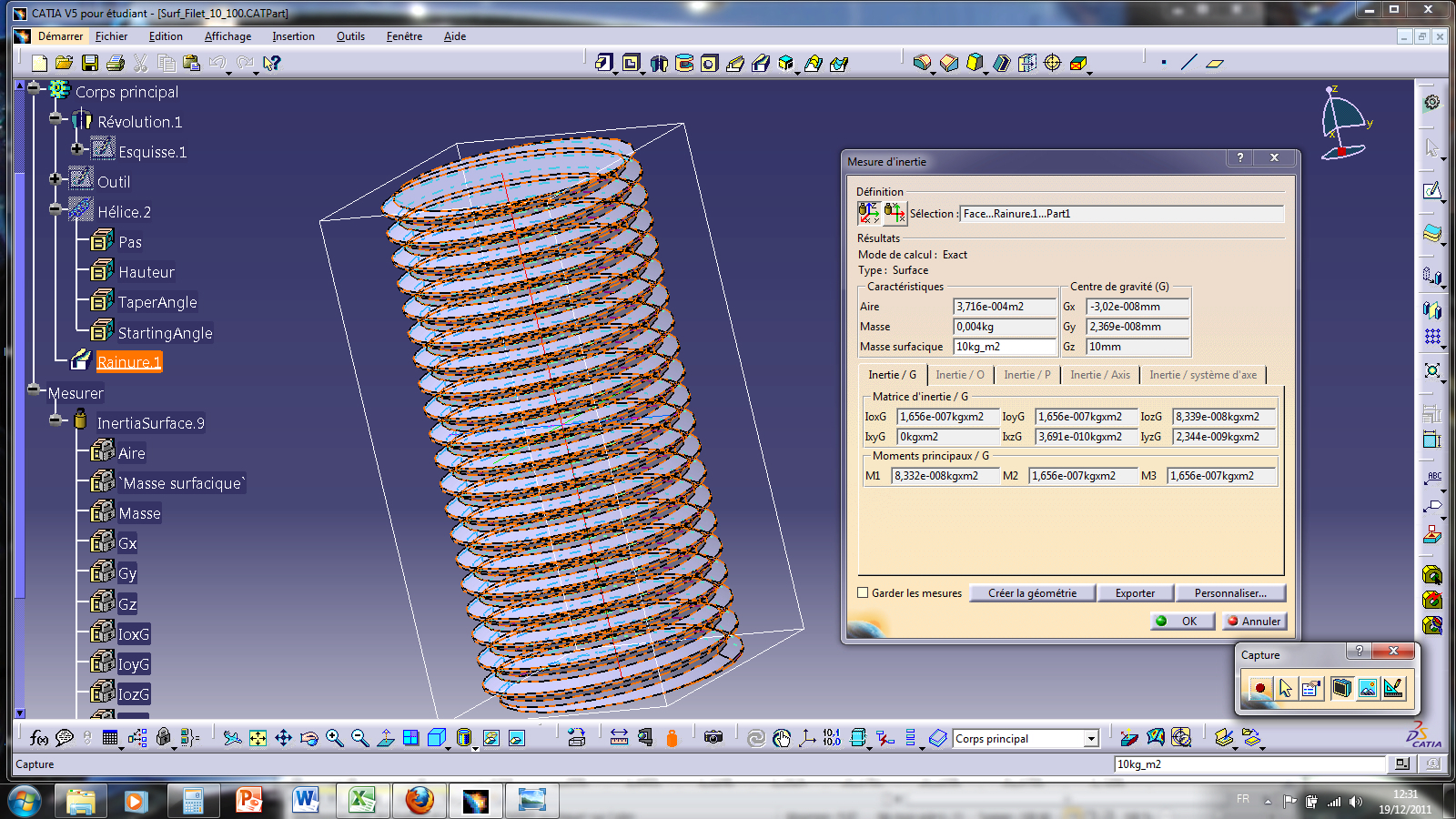The image size is (1456, 819).
Task: Click the help ? button in Mesure d'inertie
Action: point(1239,157)
